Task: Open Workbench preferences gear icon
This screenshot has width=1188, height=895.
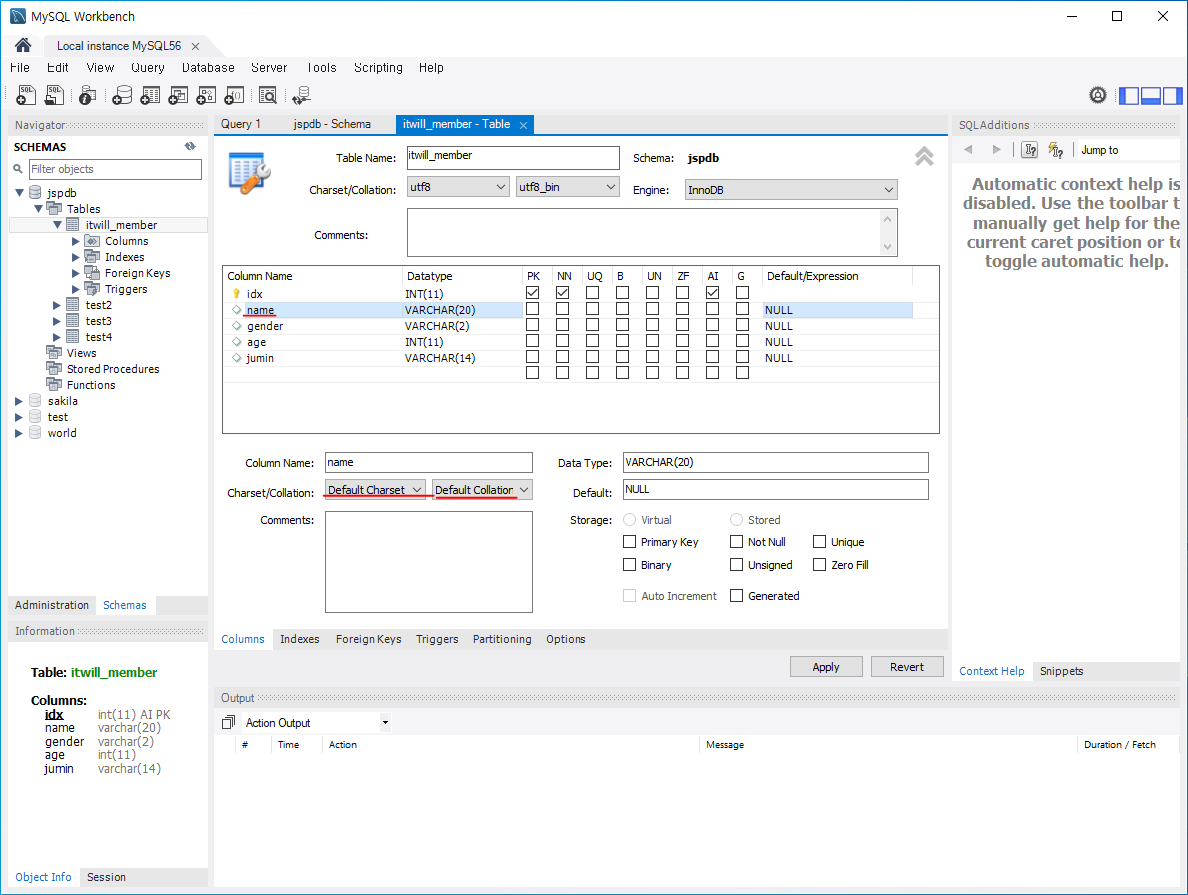Action: [x=1098, y=95]
